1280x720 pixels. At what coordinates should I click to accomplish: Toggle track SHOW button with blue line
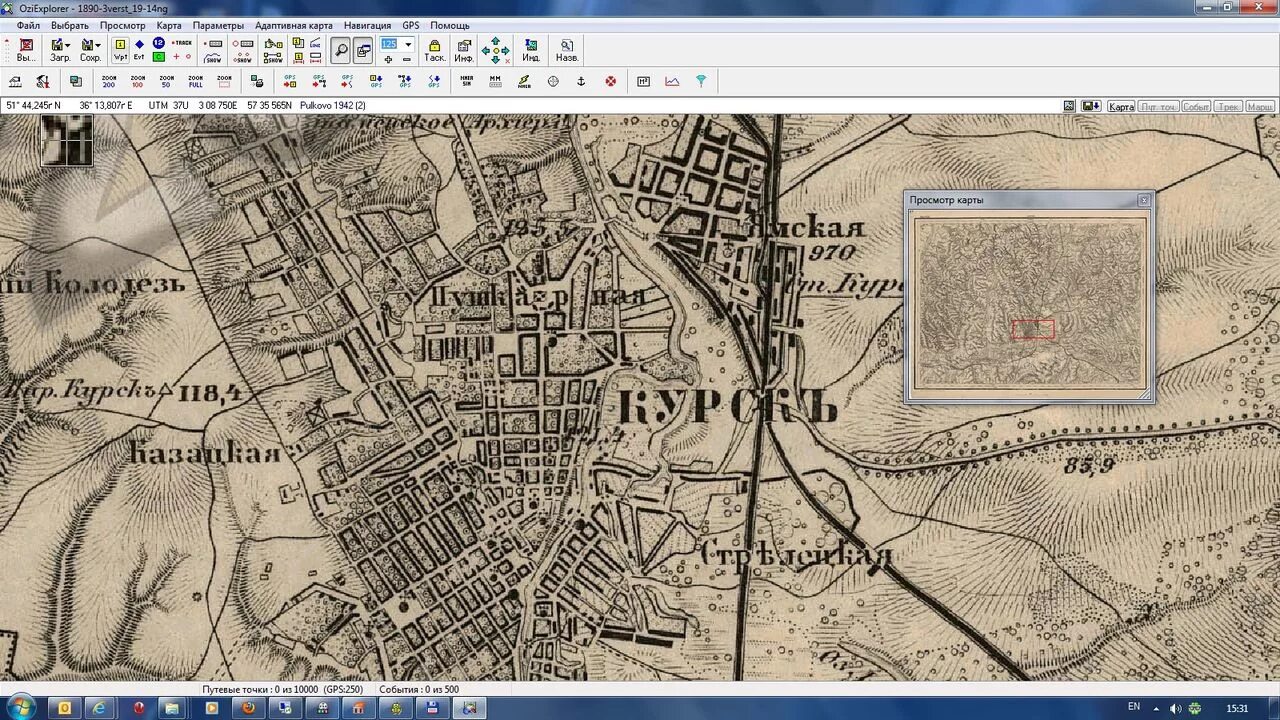point(213,57)
